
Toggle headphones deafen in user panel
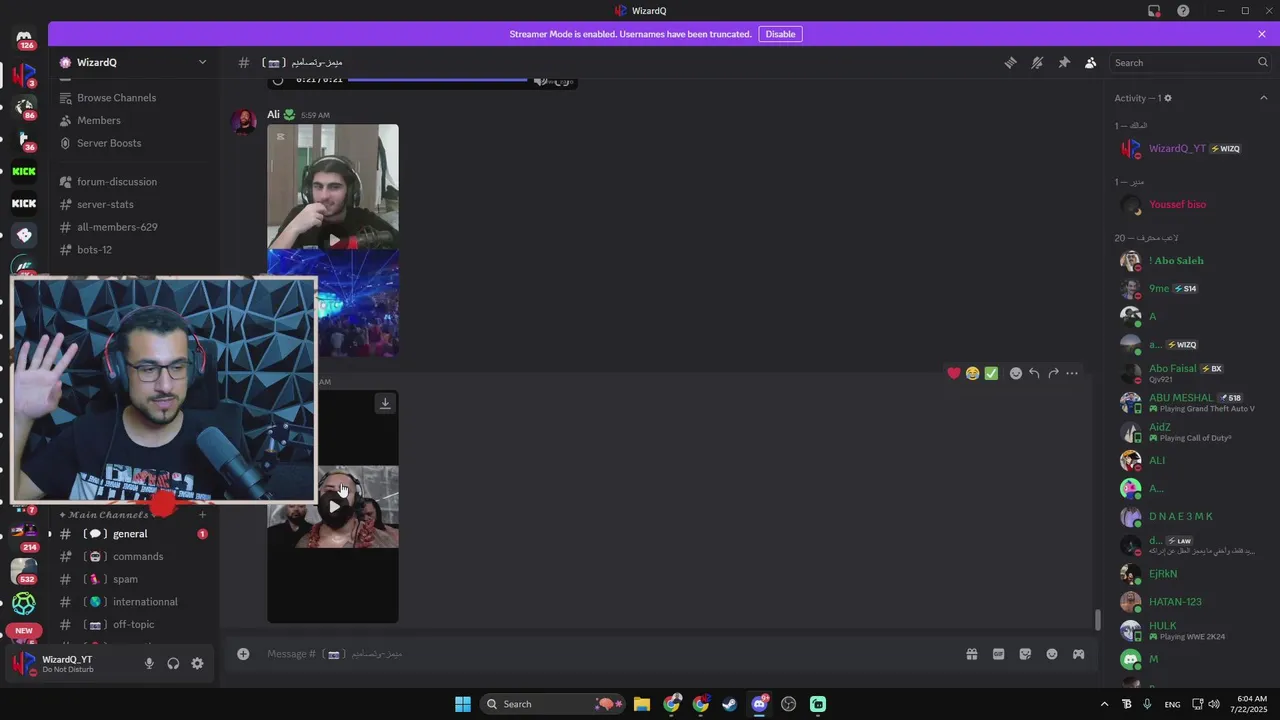click(x=173, y=663)
